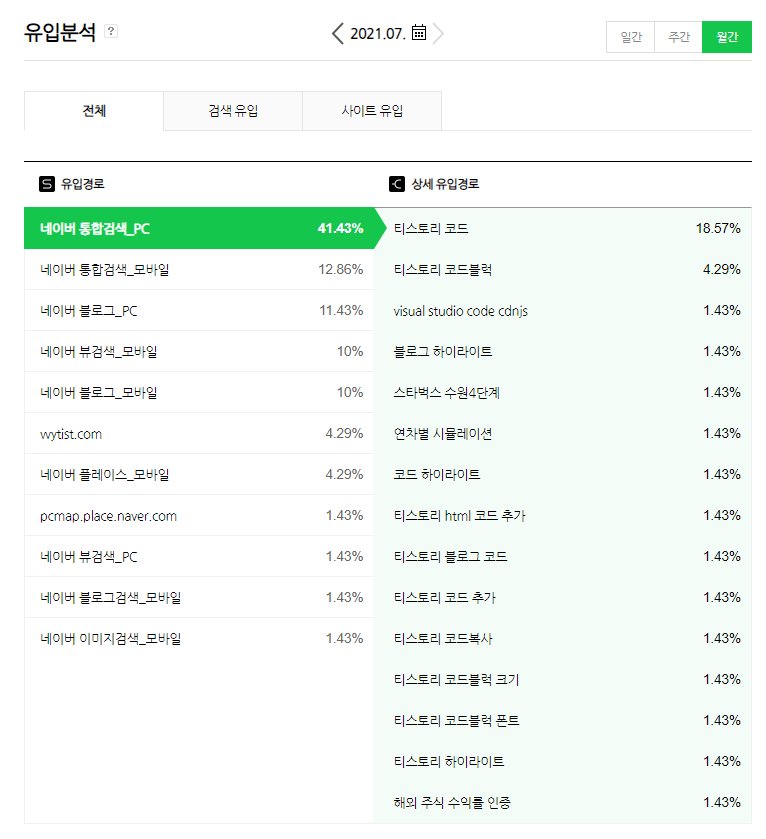Image resolution: width=766 pixels, height=839 pixels.
Task: Select the 네이버 뷰검색_모바일 row
Action: 199,352
